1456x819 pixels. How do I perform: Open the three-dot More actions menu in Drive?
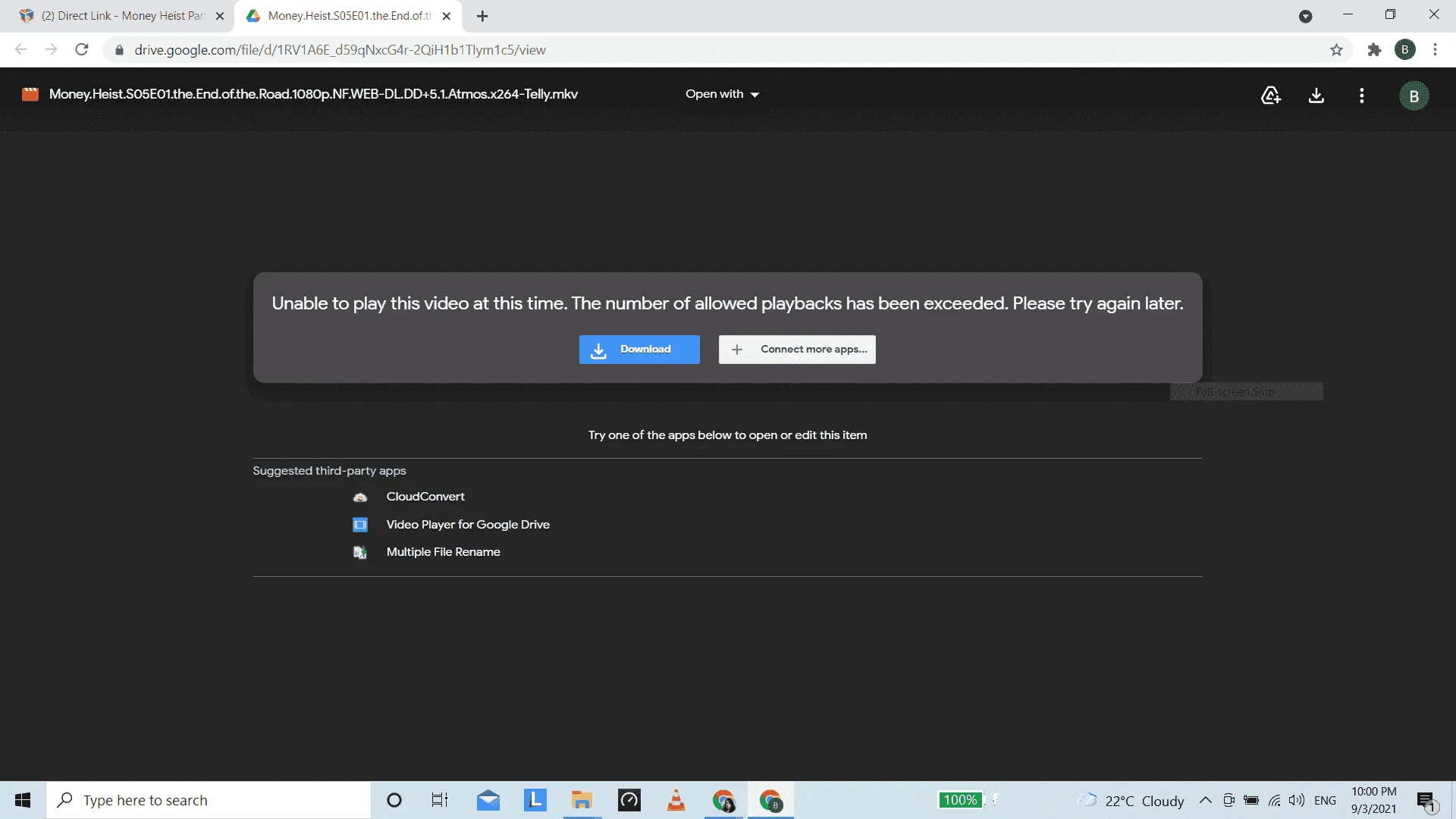coord(1362,95)
